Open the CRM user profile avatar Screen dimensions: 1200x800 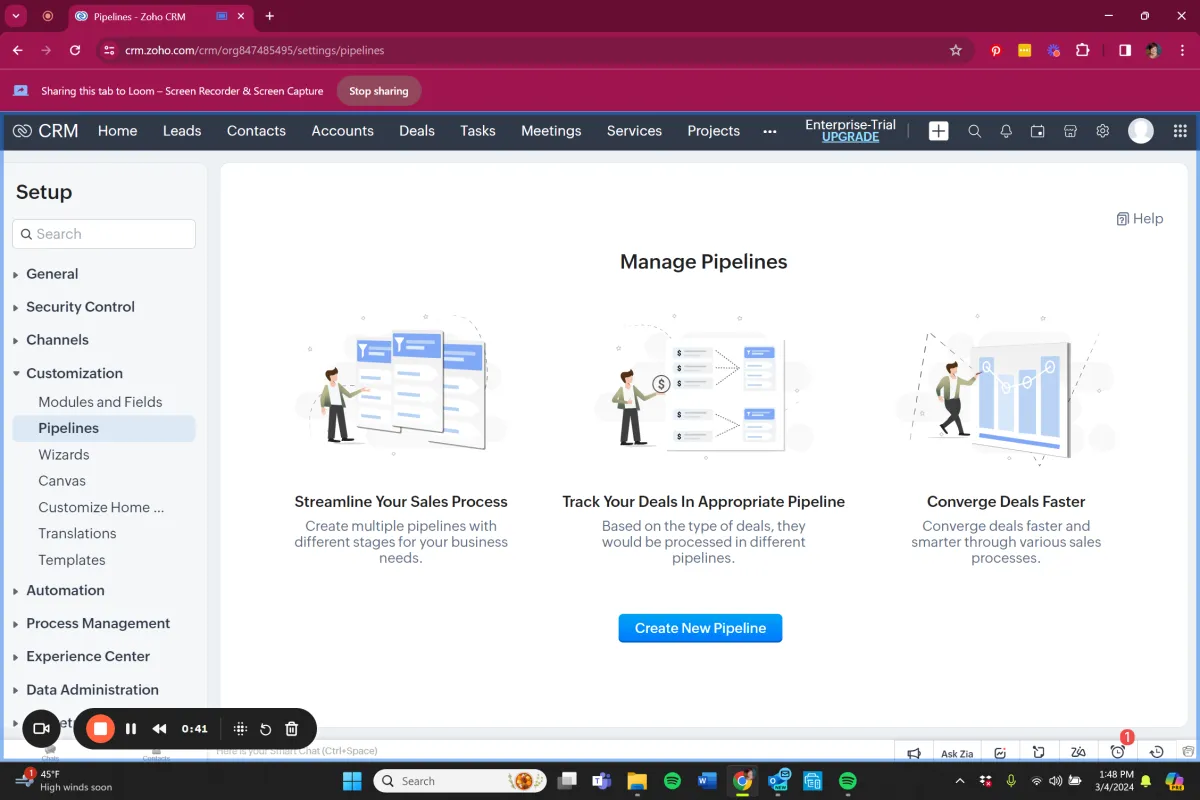1141,131
